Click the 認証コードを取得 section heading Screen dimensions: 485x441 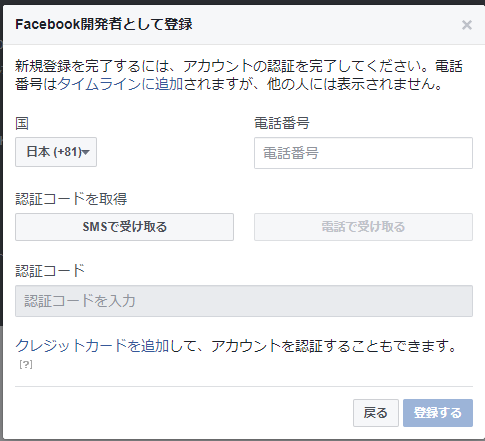(x=71, y=199)
